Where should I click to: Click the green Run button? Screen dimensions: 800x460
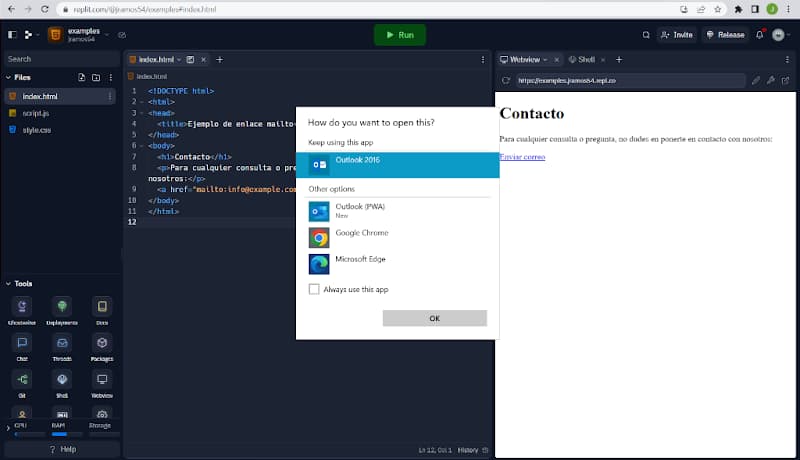[400, 35]
